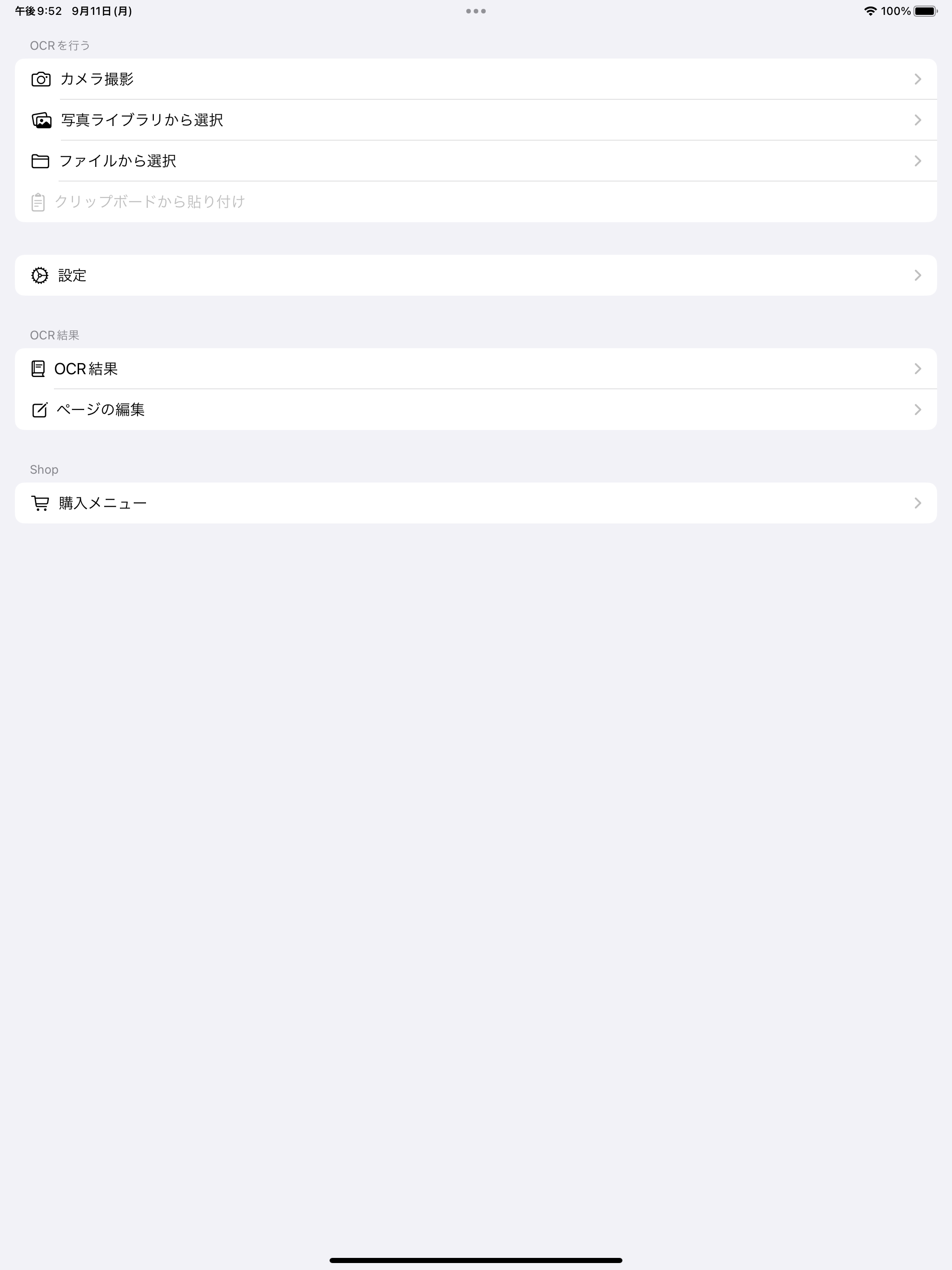Tap the page edit pencil icon

(x=40, y=410)
